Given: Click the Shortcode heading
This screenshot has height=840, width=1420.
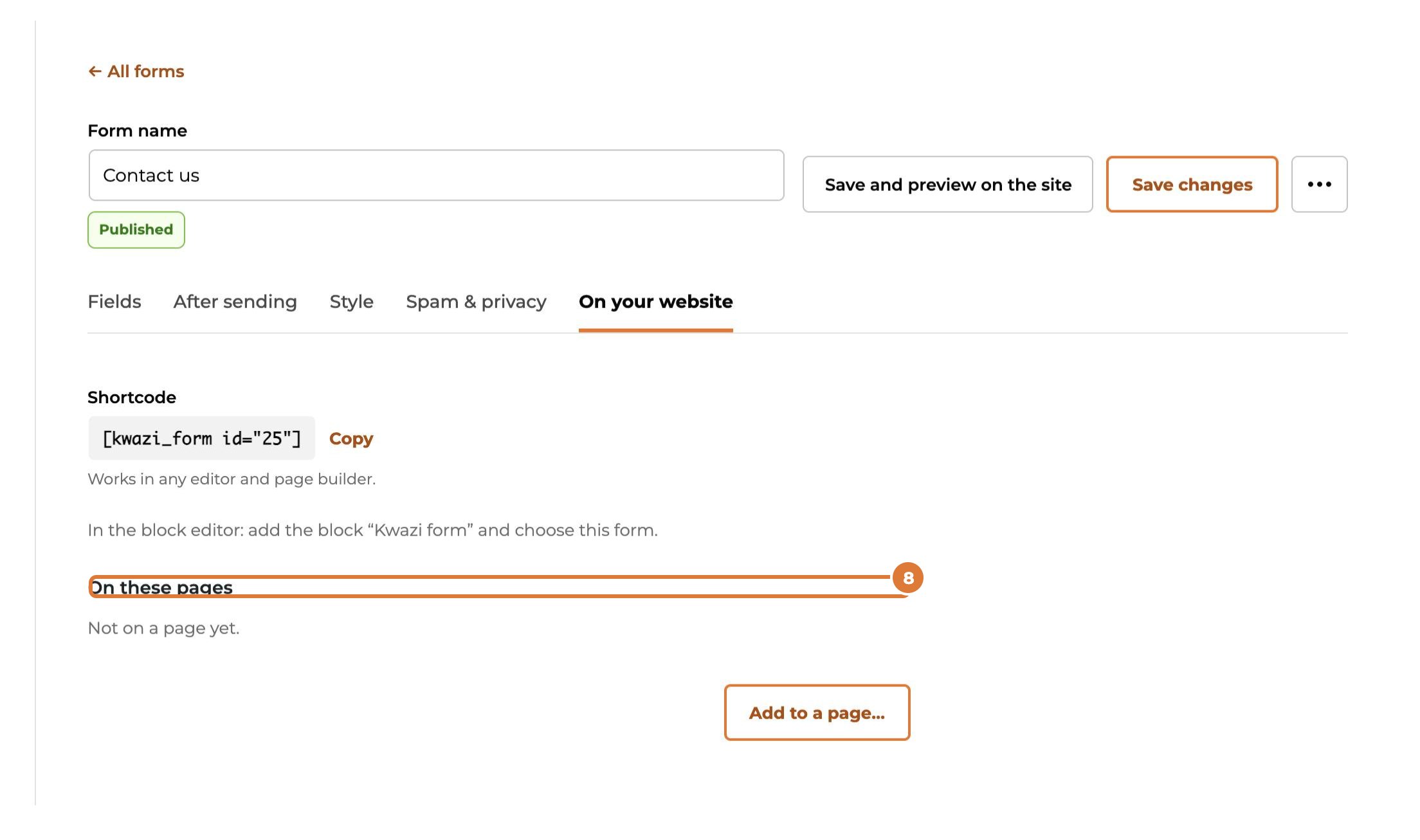Looking at the screenshot, I should (132, 397).
